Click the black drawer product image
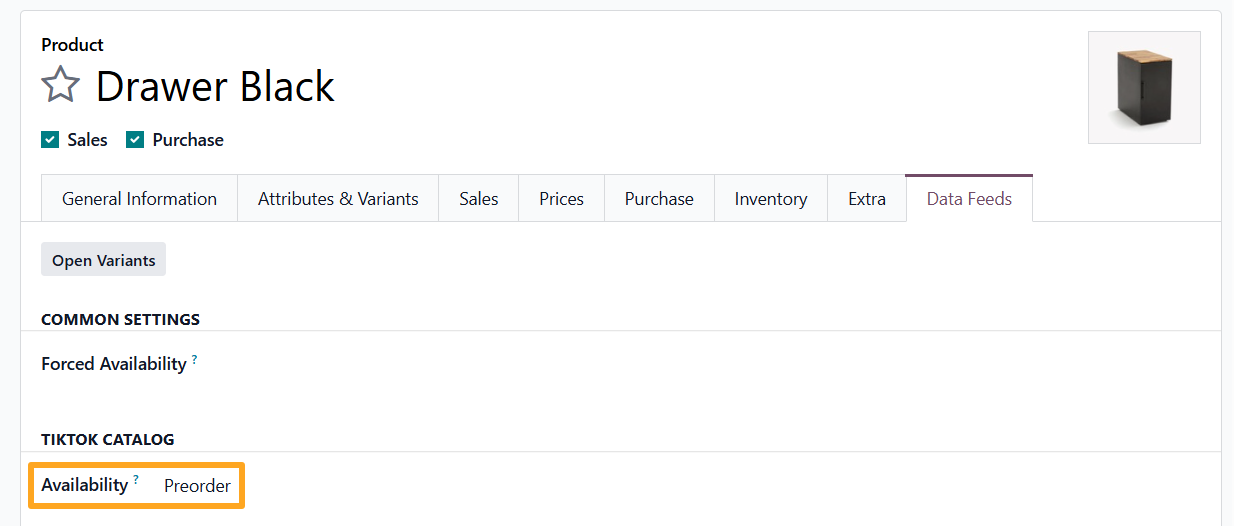 pyautogui.click(x=1144, y=87)
